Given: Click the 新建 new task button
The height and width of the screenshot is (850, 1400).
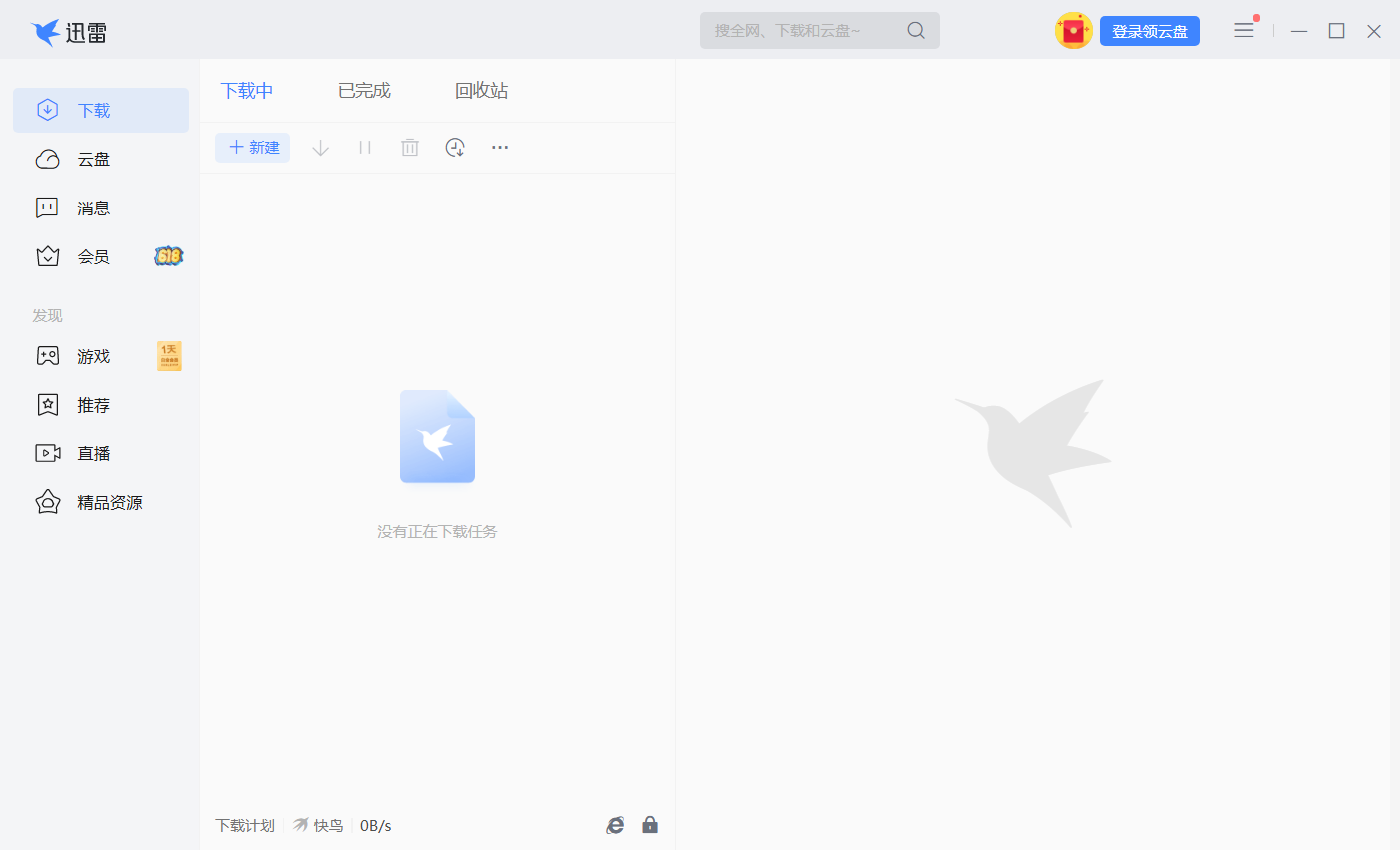Looking at the screenshot, I should tap(253, 148).
